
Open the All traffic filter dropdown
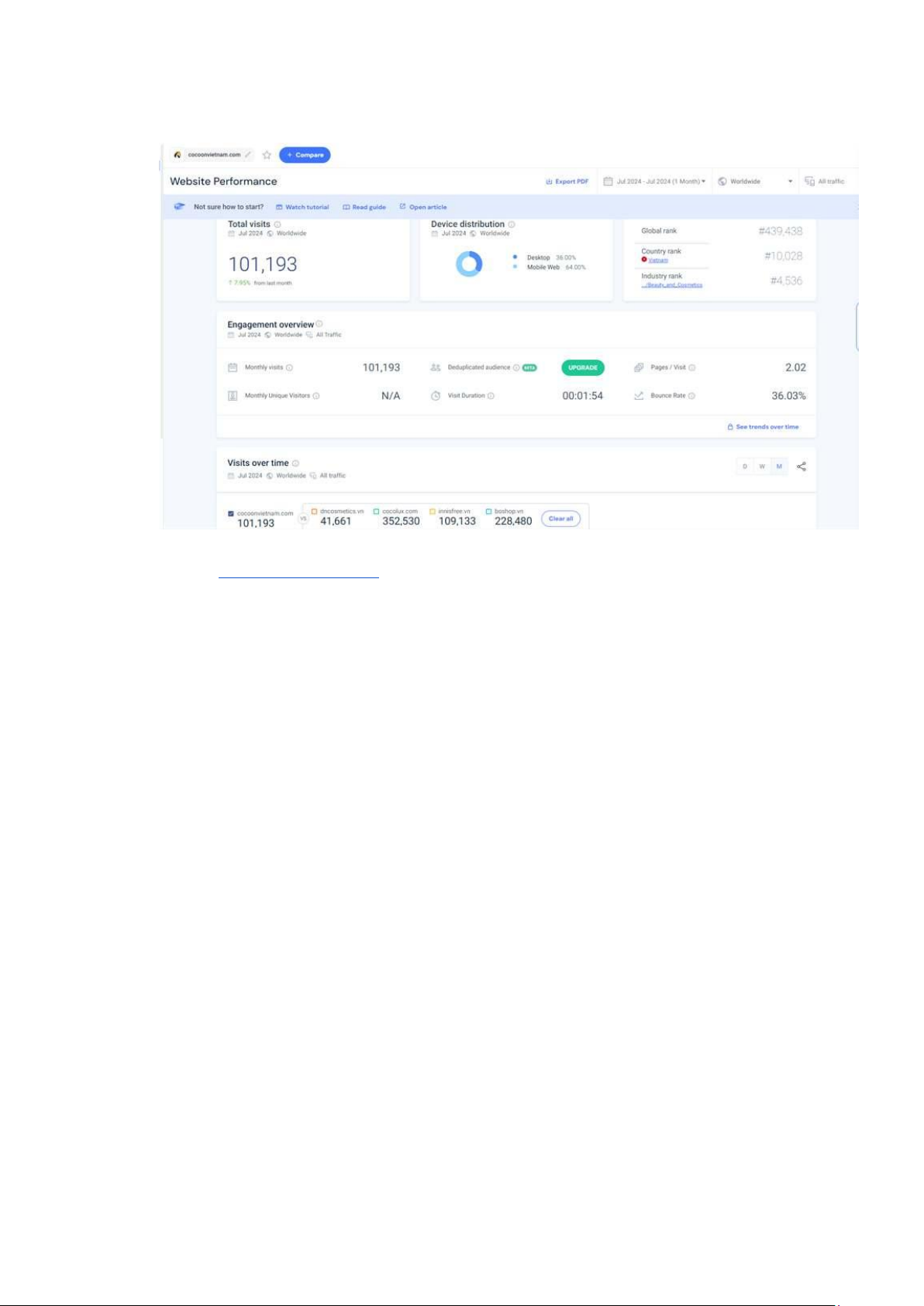pos(828,181)
